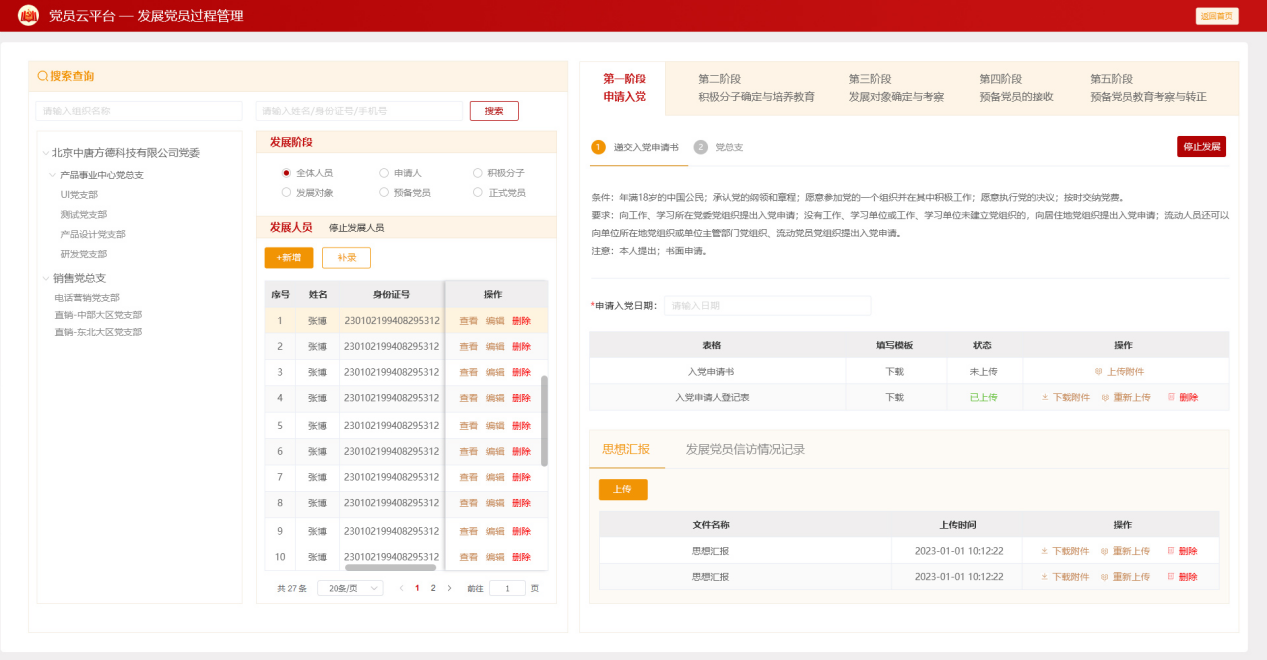Viewport: 1267px width, 660px height.
Task: Click the orange +新增 button
Action: tap(289, 258)
